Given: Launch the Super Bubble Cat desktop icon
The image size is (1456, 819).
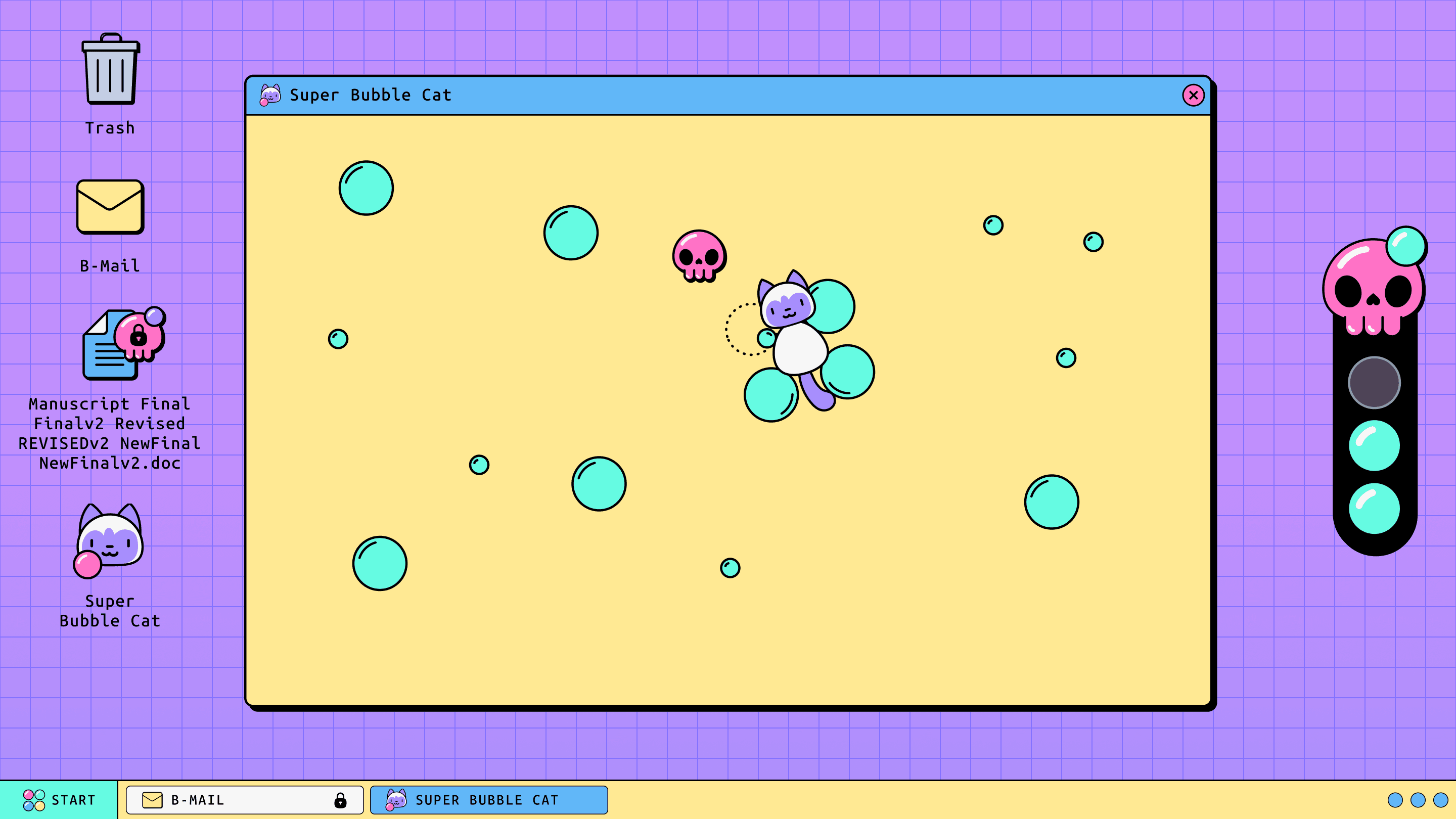Looking at the screenshot, I should [x=110, y=541].
